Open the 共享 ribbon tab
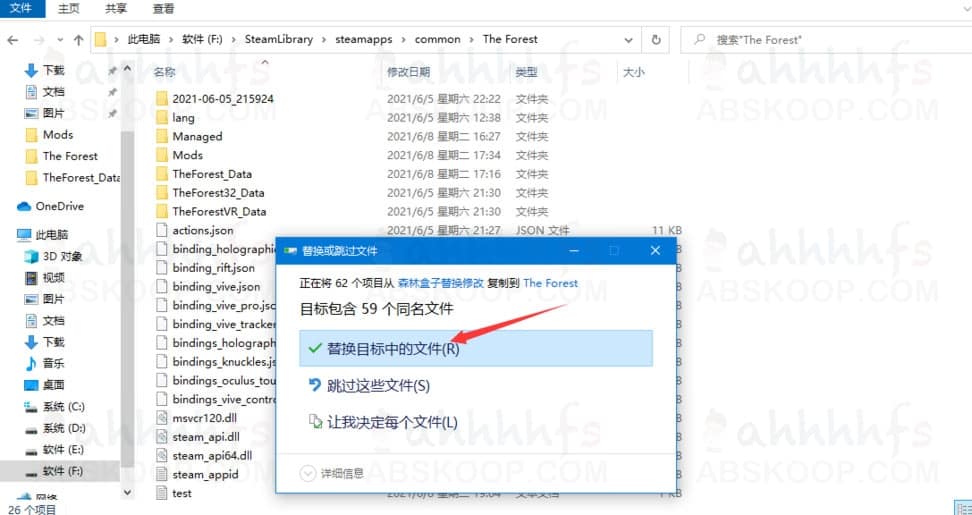 tap(115, 9)
